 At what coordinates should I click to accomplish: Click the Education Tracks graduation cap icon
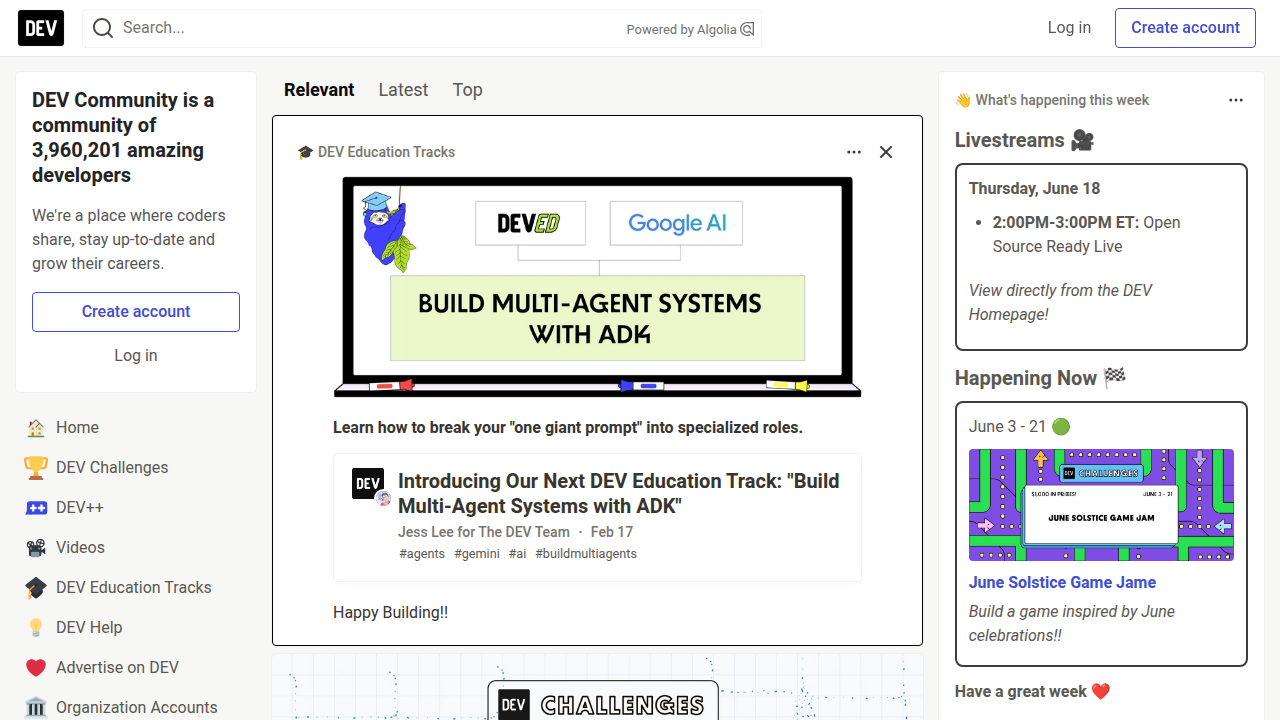pos(36,588)
